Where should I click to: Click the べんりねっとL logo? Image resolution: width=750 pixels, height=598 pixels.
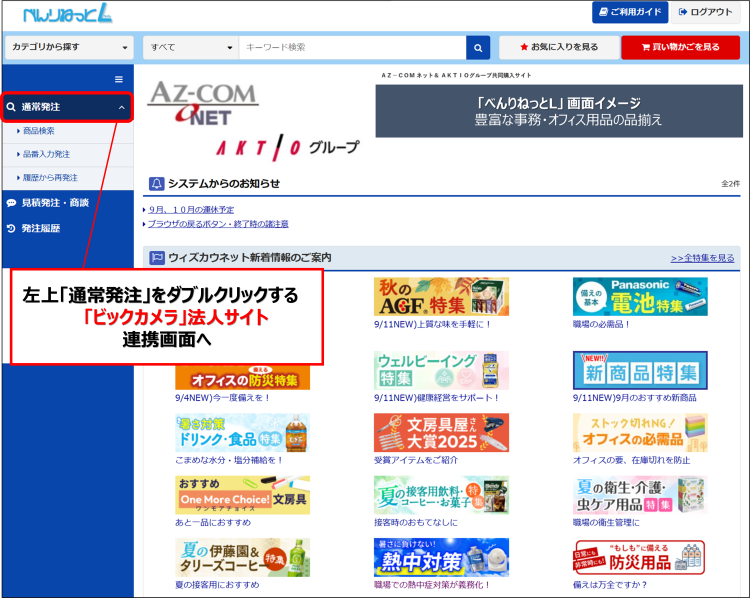pos(68,13)
